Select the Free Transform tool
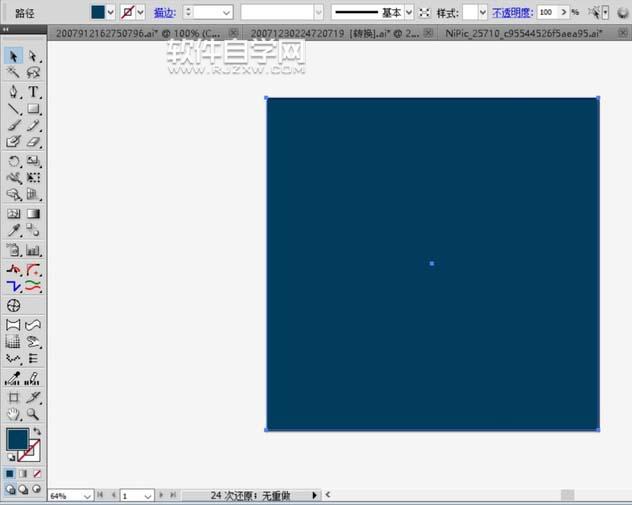Image resolution: width=632 pixels, height=505 pixels. point(33,178)
